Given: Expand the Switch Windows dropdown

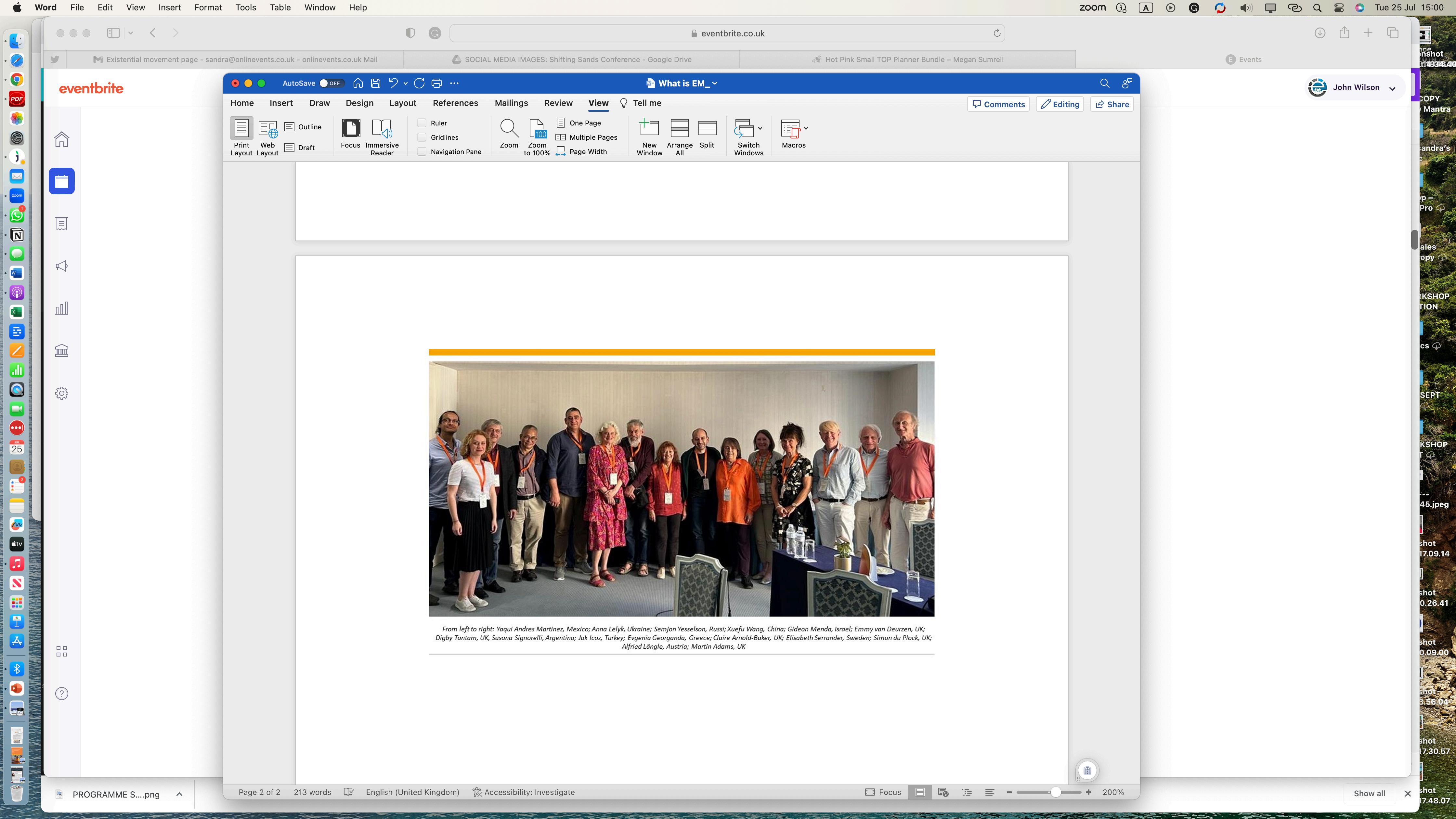Looking at the screenshot, I should coord(760,128).
